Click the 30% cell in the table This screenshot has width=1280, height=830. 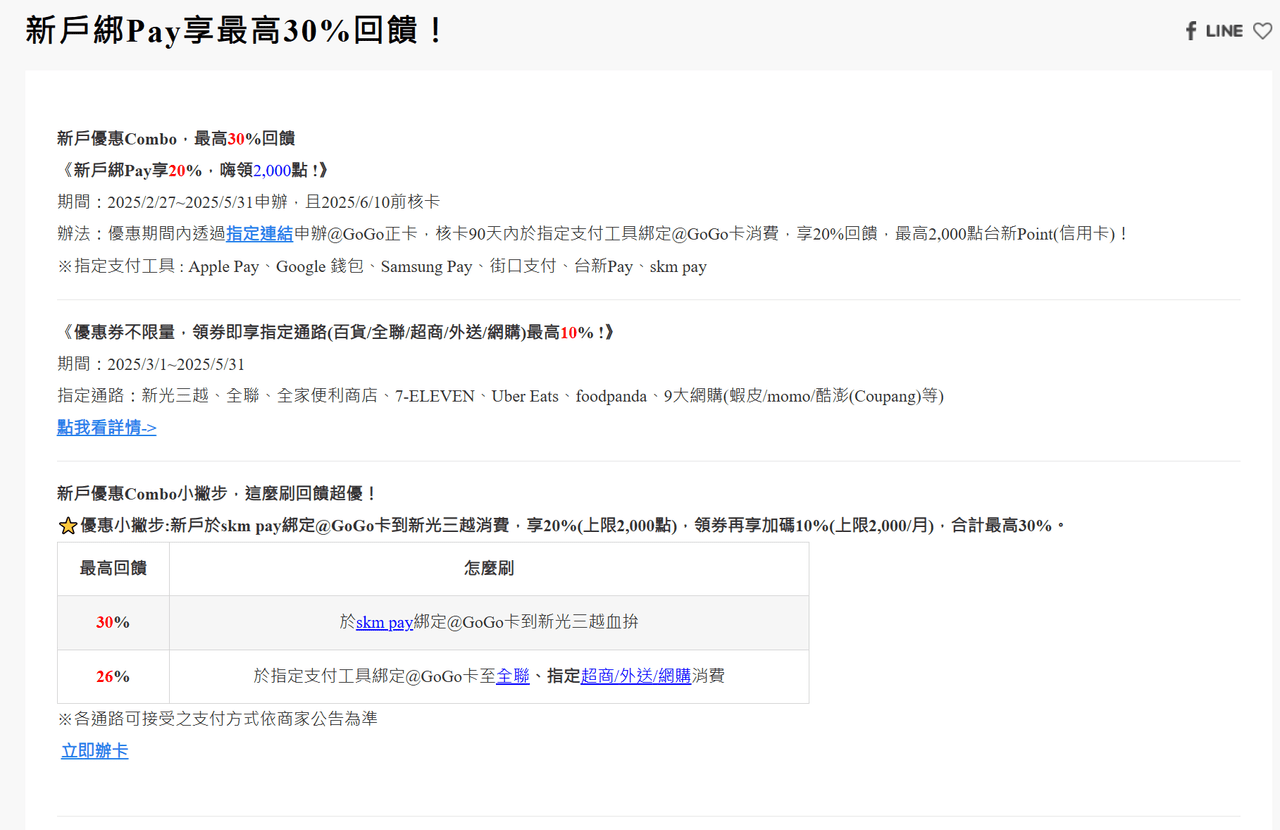coord(113,622)
